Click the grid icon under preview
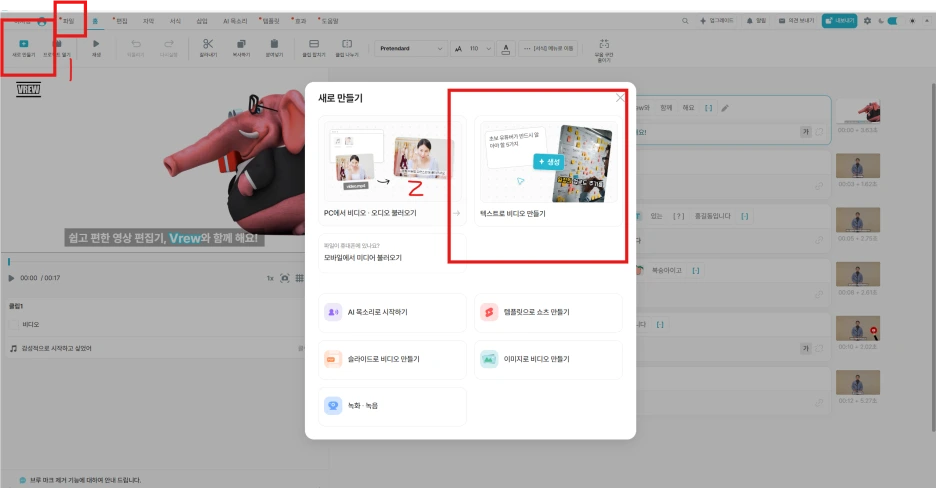 pyautogui.click(x=300, y=278)
